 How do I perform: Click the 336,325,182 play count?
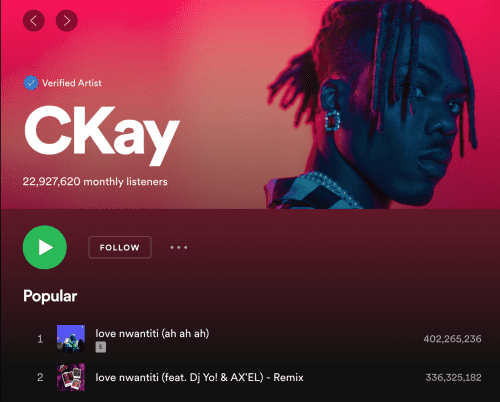click(453, 377)
